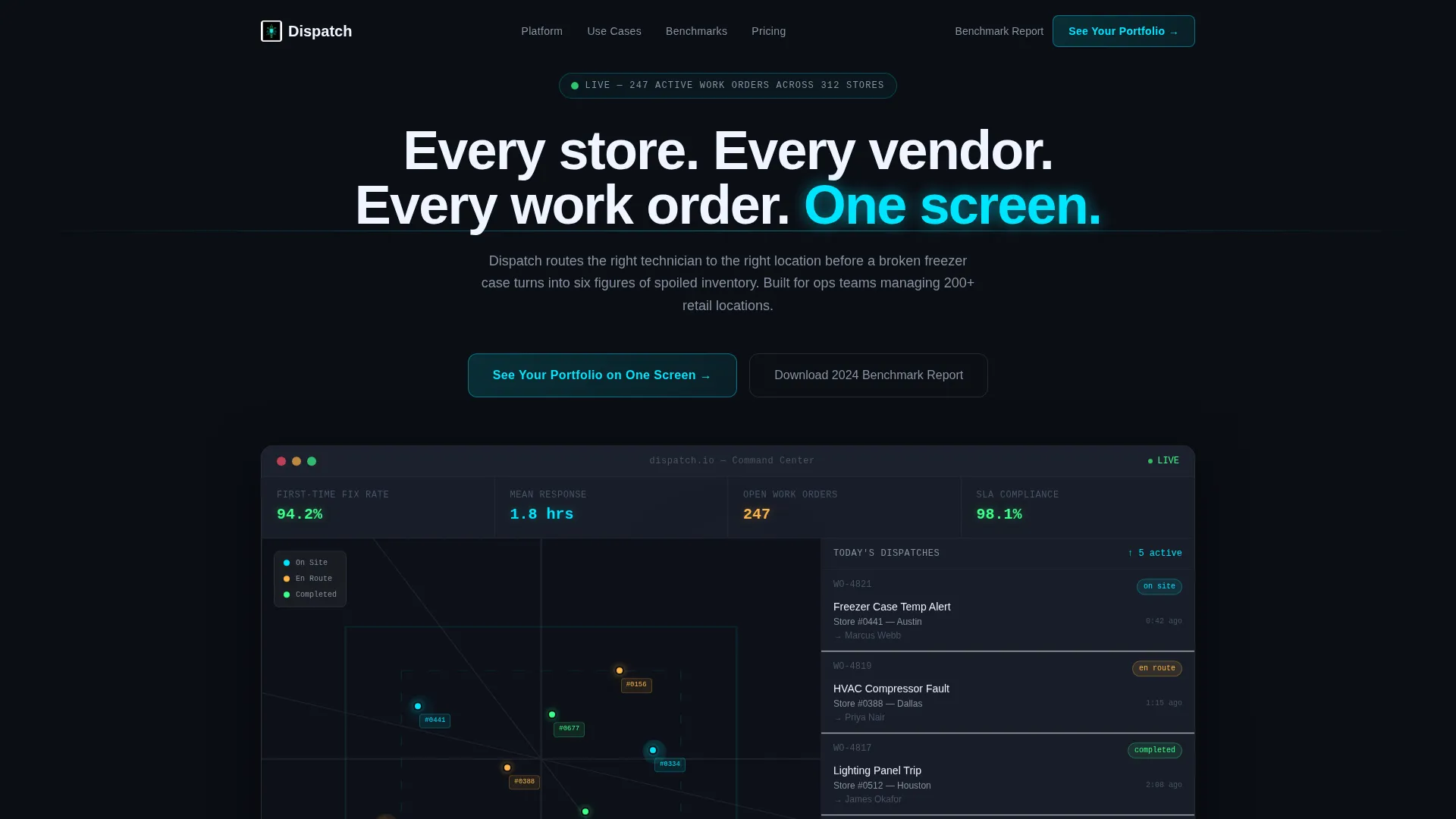Click map marker for store #0156
The width and height of the screenshot is (1456, 819).
[620, 670]
